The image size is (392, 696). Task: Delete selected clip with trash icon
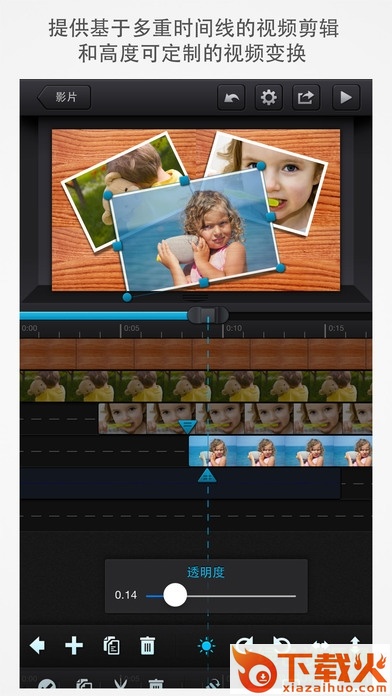tap(147, 645)
